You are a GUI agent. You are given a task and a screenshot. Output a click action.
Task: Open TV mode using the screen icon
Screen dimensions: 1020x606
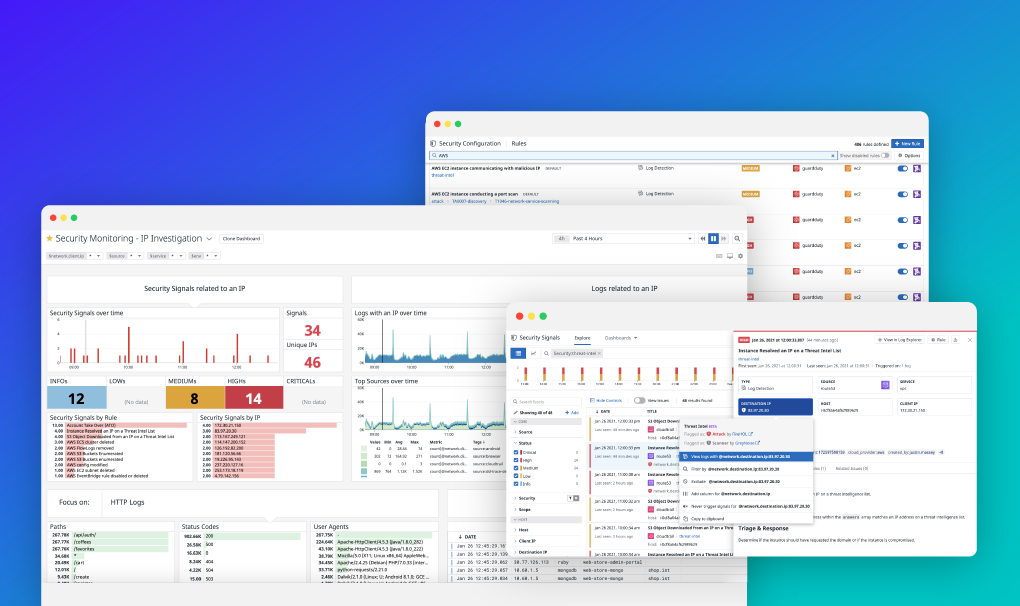(730, 256)
